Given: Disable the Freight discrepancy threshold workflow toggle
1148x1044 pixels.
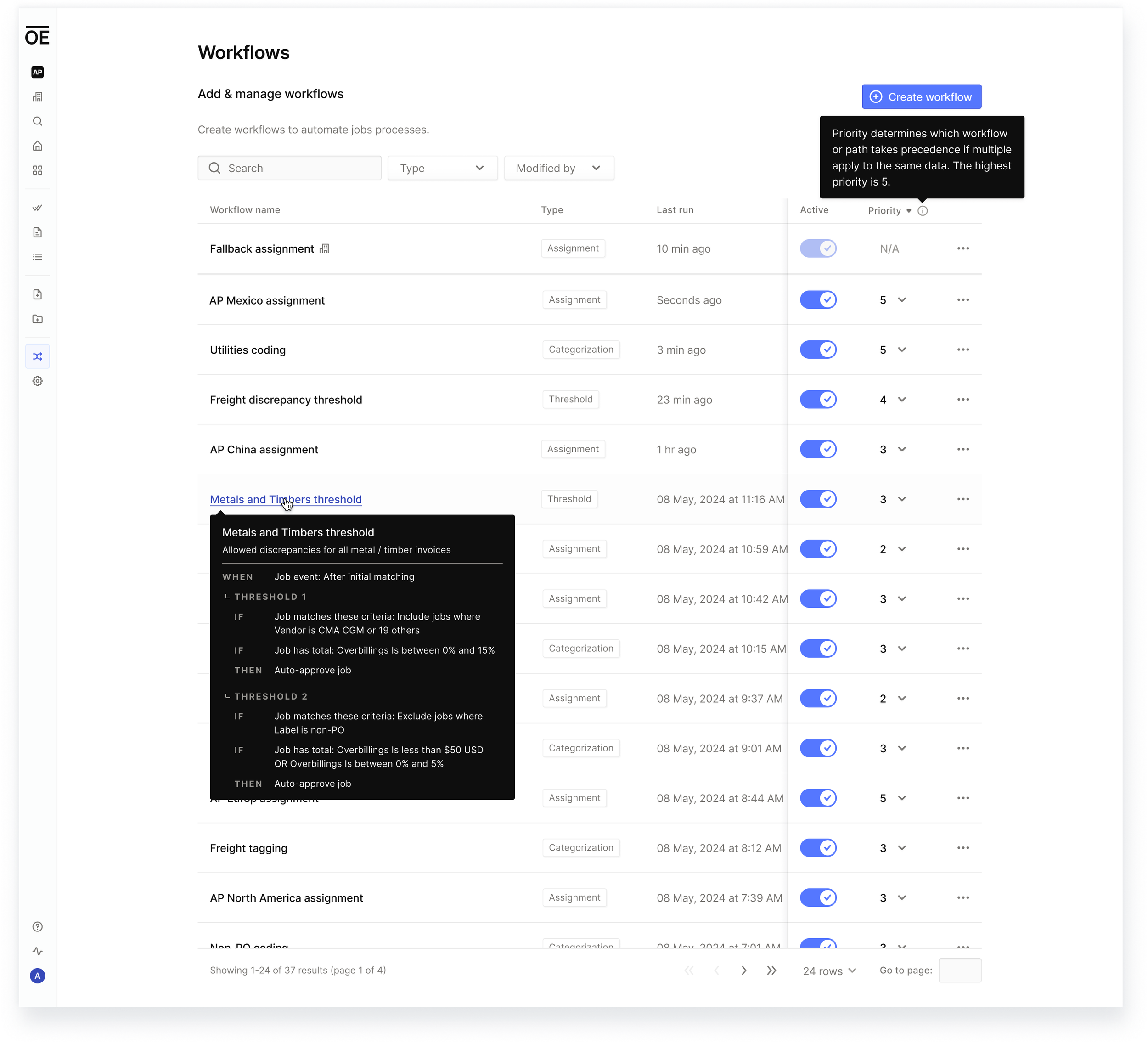Looking at the screenshot, I should [818, 399].
